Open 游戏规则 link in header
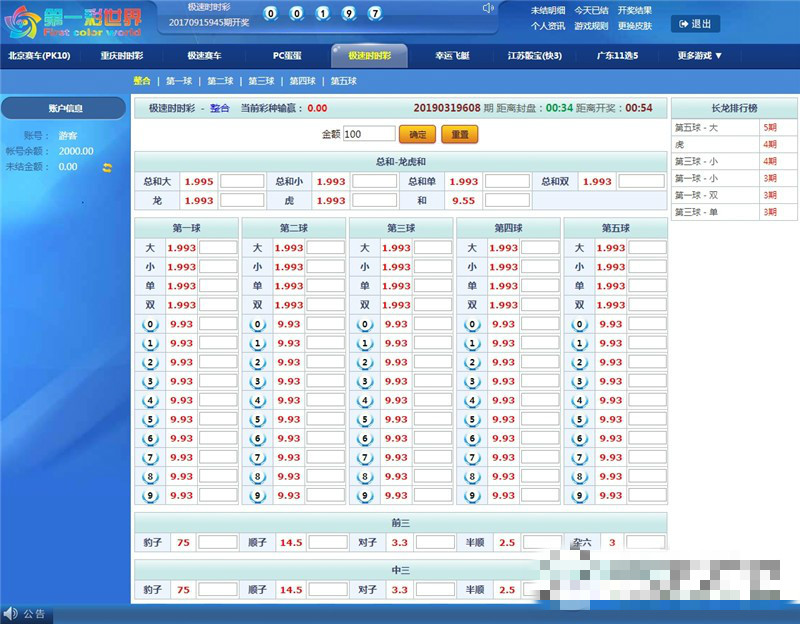This screenshot has width=800, height=624. [x=591, y=26]
